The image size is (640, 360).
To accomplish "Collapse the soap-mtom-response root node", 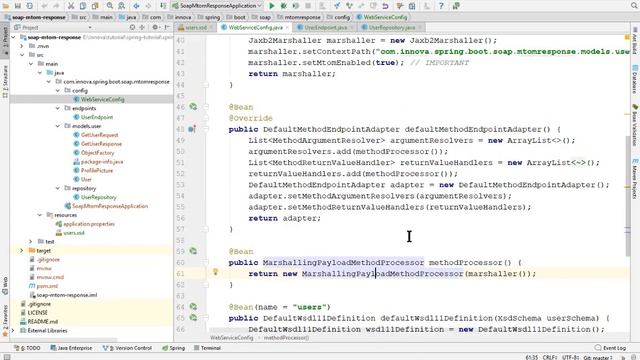I will tap(13, 37).
